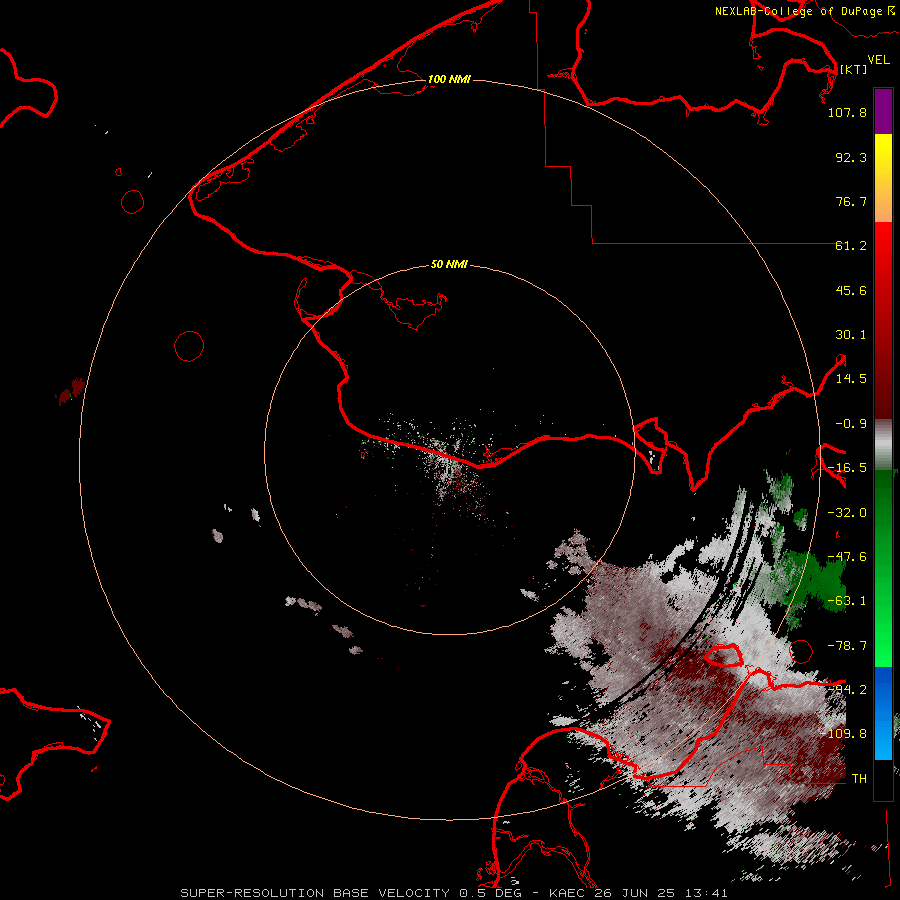Click the 61.2 legend value
Viewport: 900px width, 900px height.
(x=851, y=246)
